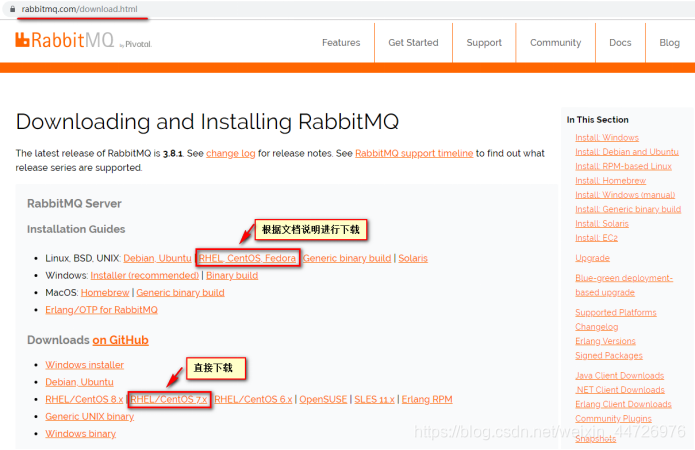
Task: Open Windows Installer (recommended) link
Action: [x=144, y=275]
